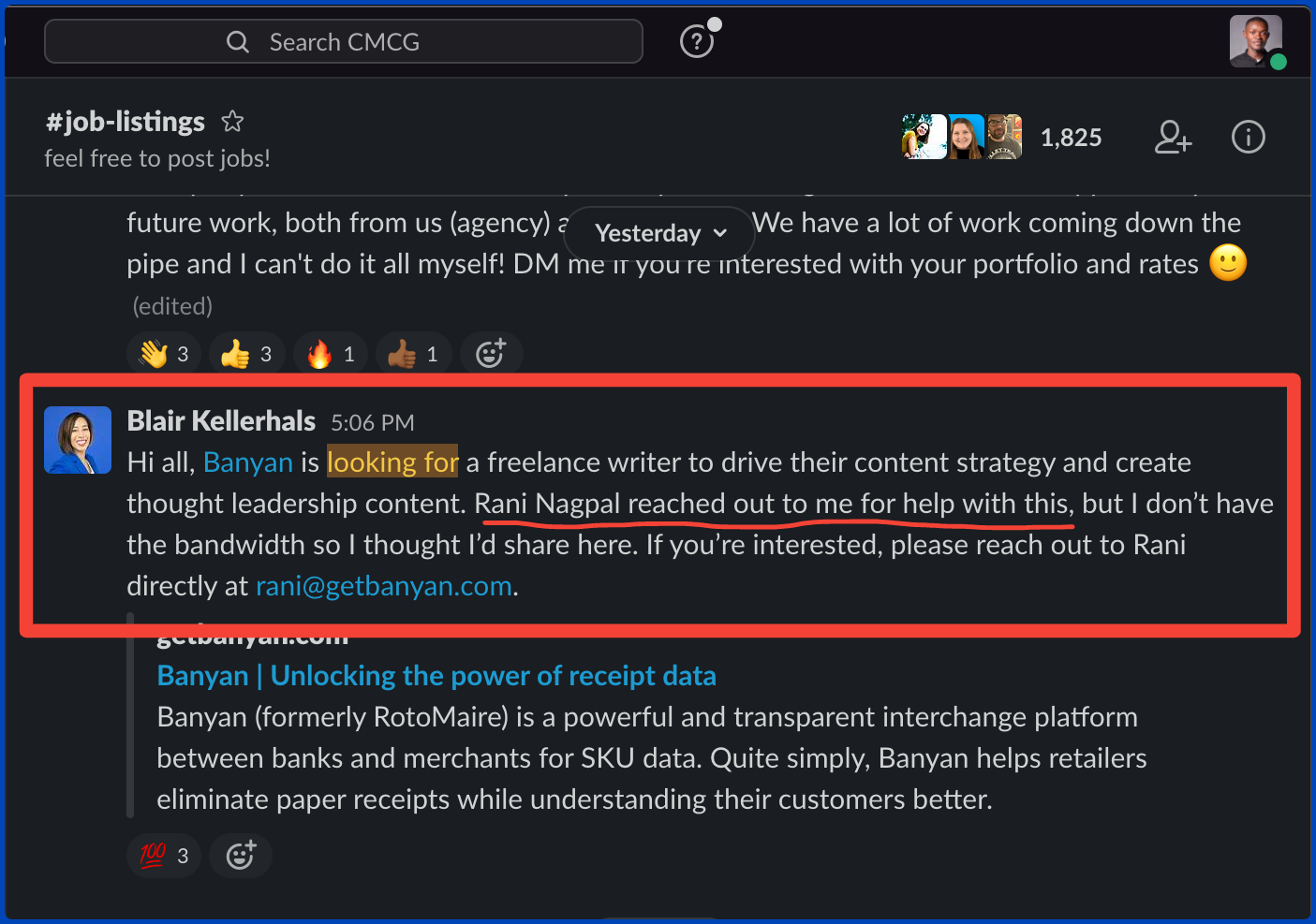Open the add people icon
The height and width of the screenshot is (924, 1316).
click(x=1173, y=137)
